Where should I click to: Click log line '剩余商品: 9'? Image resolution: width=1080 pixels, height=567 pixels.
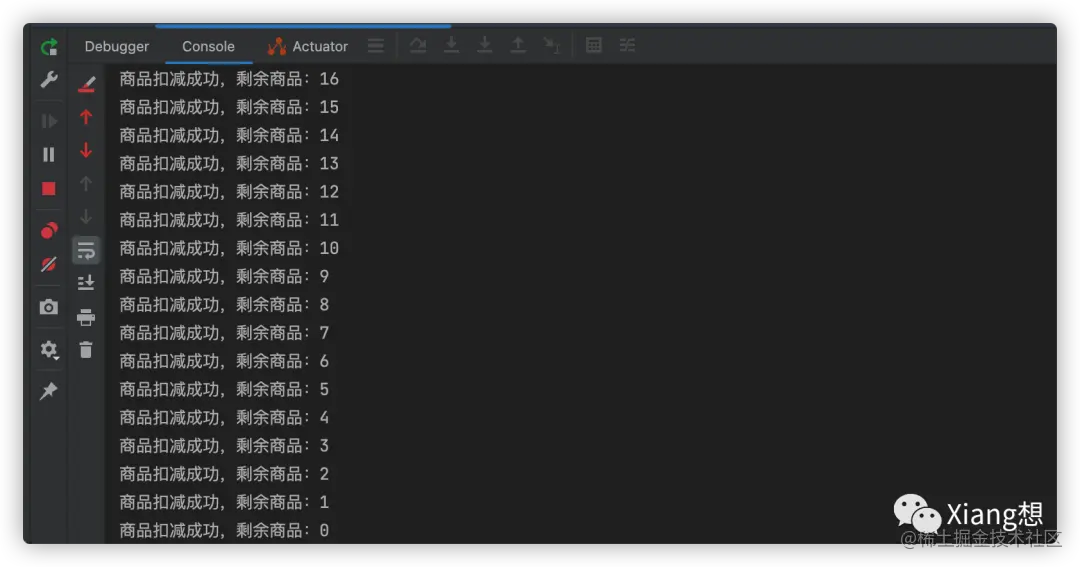coord(225,277)
